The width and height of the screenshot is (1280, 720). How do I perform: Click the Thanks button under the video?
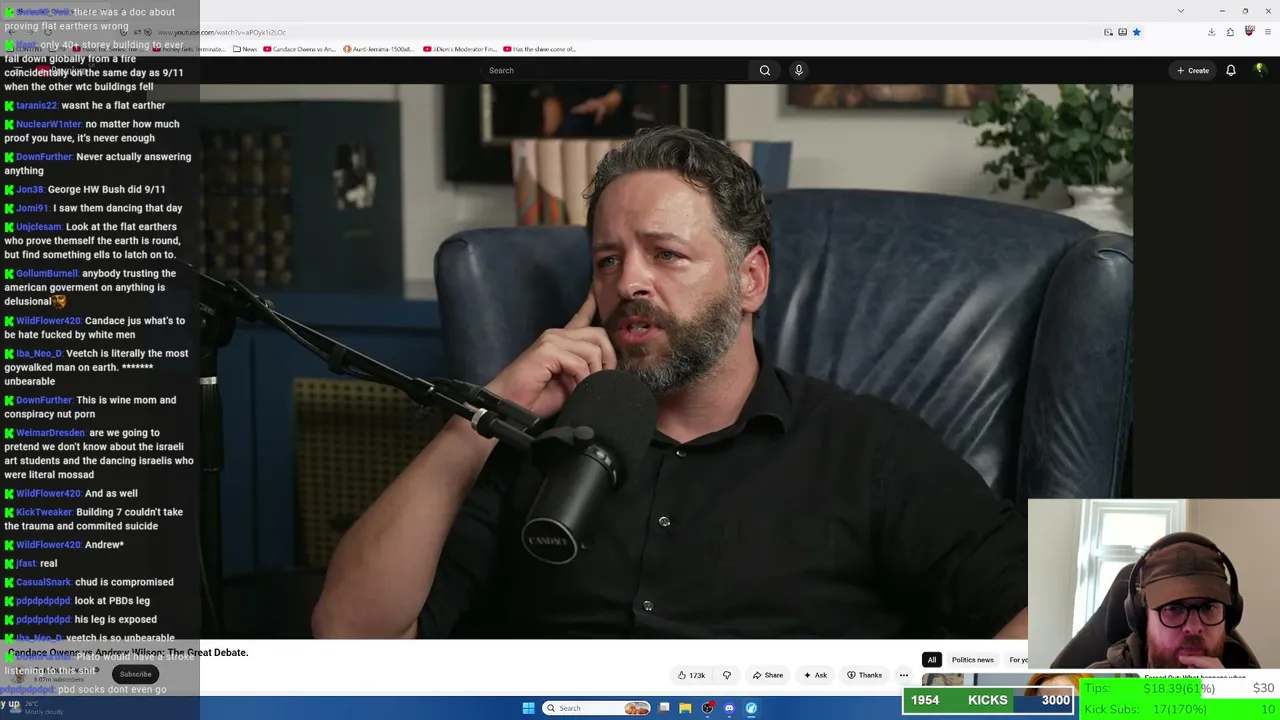click(x=864, y=675)
